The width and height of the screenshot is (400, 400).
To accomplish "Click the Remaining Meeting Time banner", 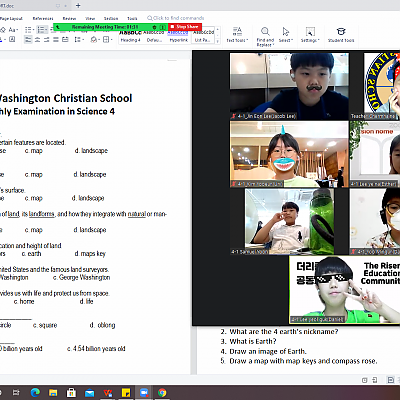I will point(105,27).
